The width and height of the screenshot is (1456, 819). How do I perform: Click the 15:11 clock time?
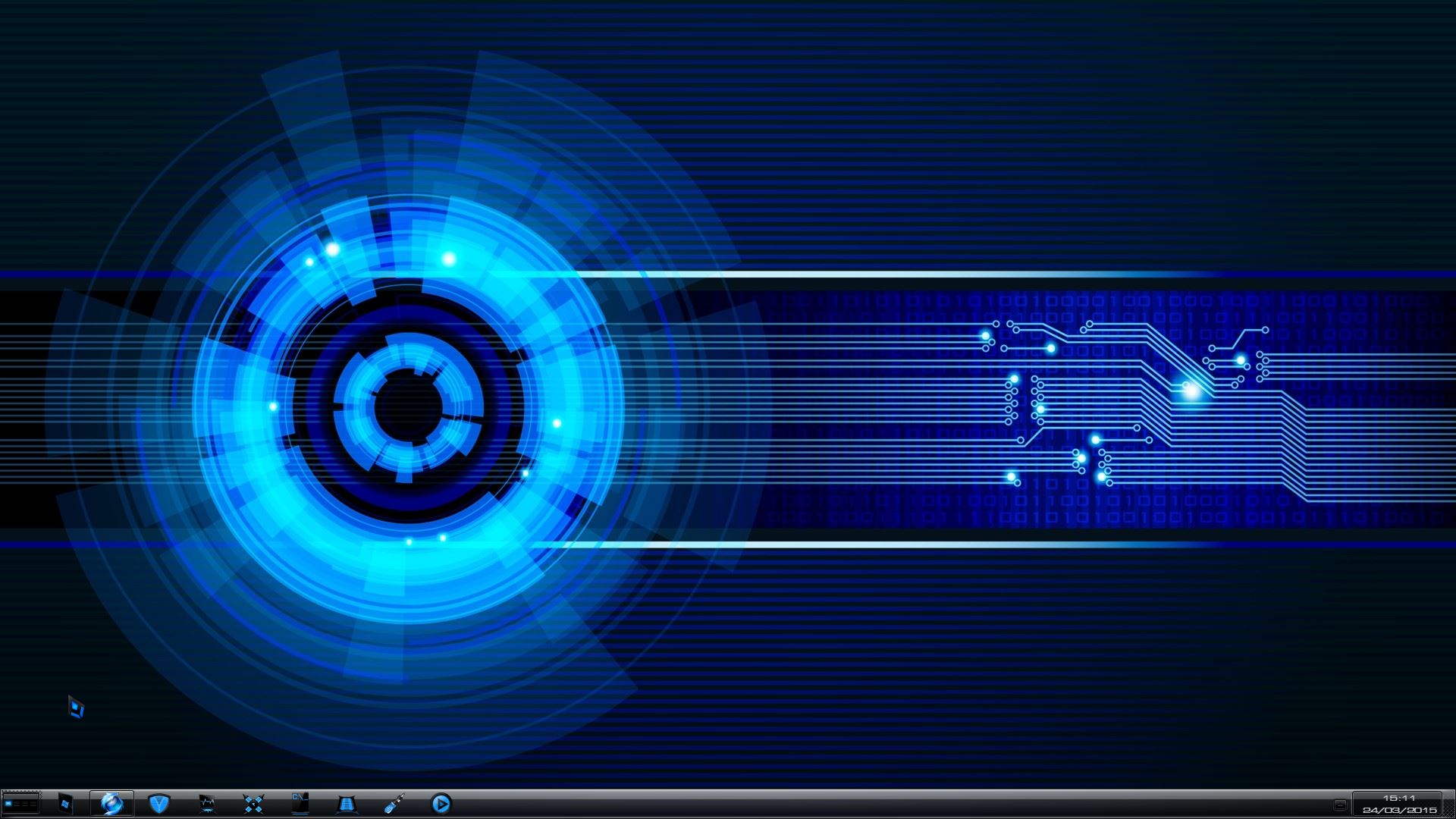1399,798
